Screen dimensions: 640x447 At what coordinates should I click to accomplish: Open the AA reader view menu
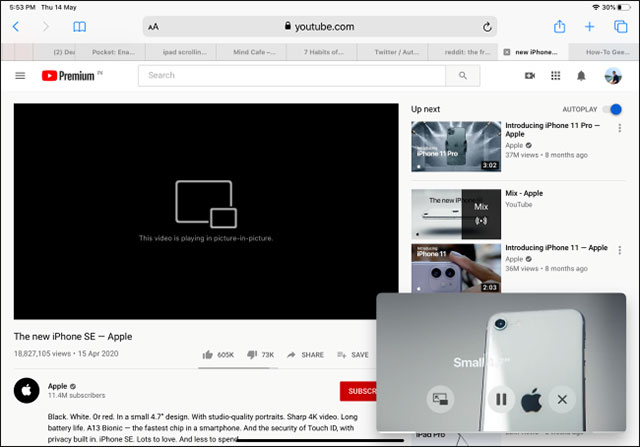pos(153,27)
